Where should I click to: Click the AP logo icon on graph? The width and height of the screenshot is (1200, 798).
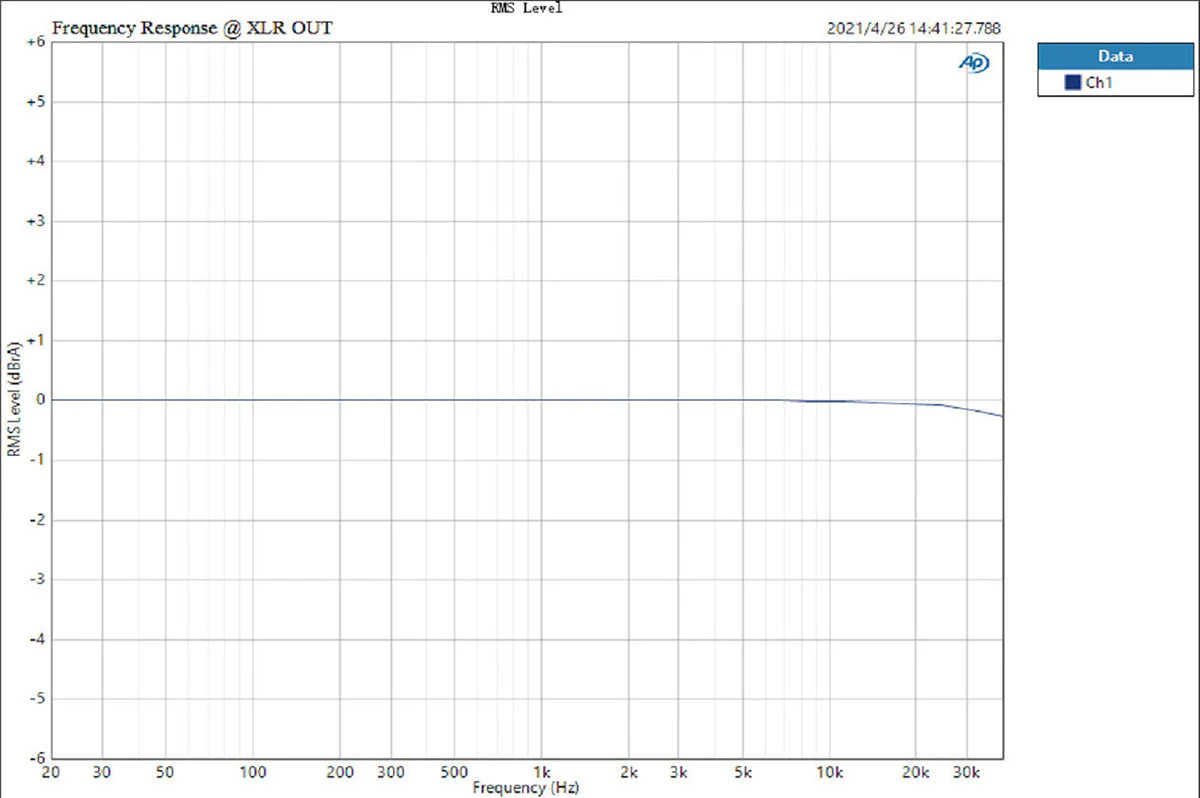974,62
